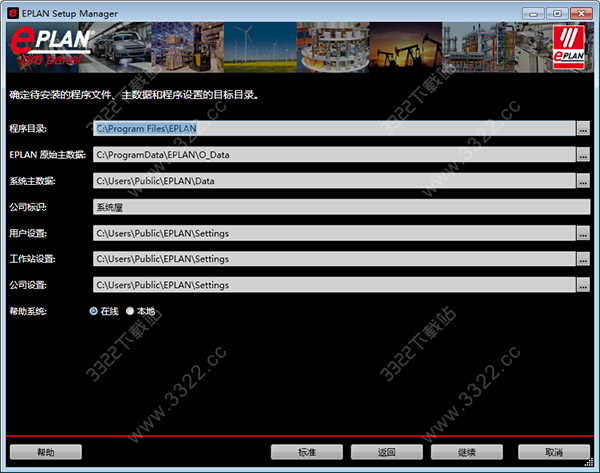Viewport: 600px width, 473px height.
Task: Cancel setup with 取消 button
Action: coord(554,452)
